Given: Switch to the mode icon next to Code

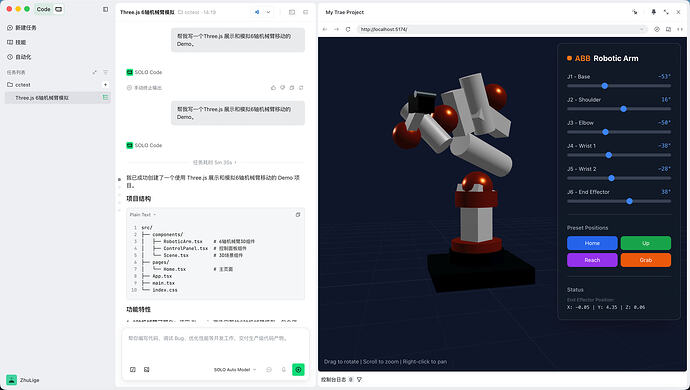Looking at the screenshot, I should pyautogui.click(x=59, y=9).
